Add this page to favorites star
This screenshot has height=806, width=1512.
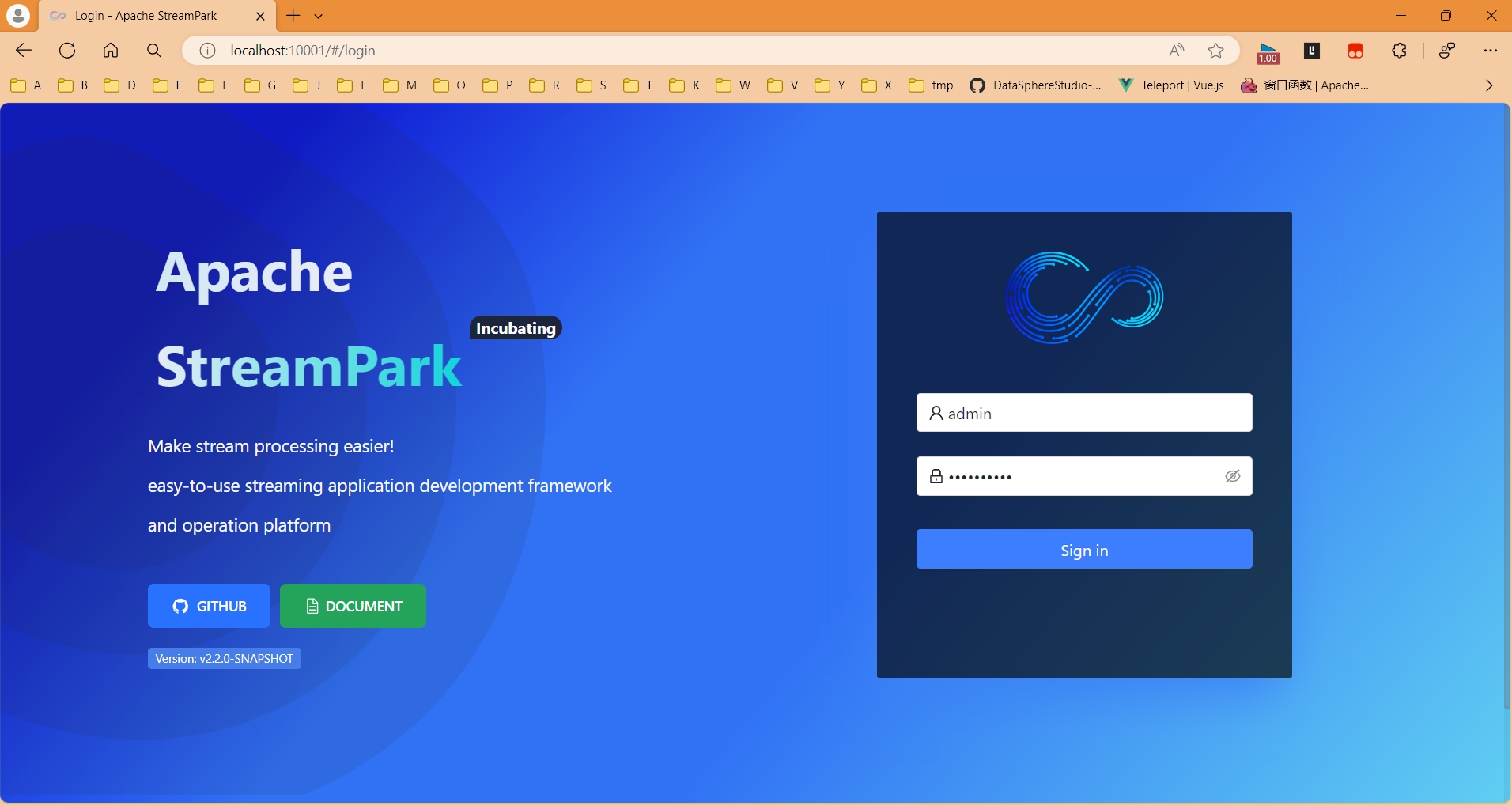(1216, 51)
